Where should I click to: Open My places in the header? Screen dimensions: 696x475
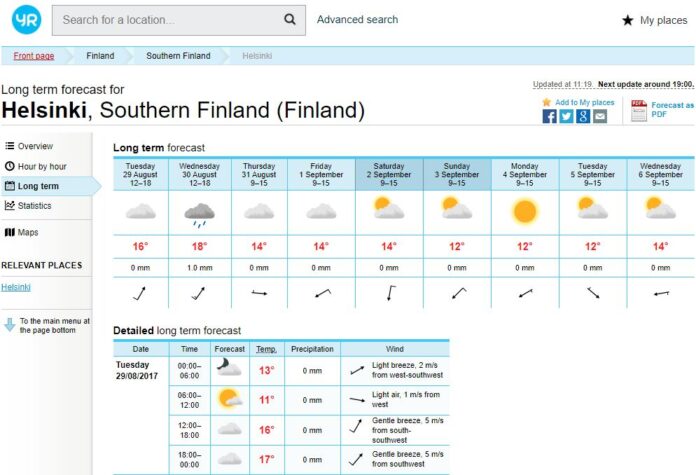655,20
